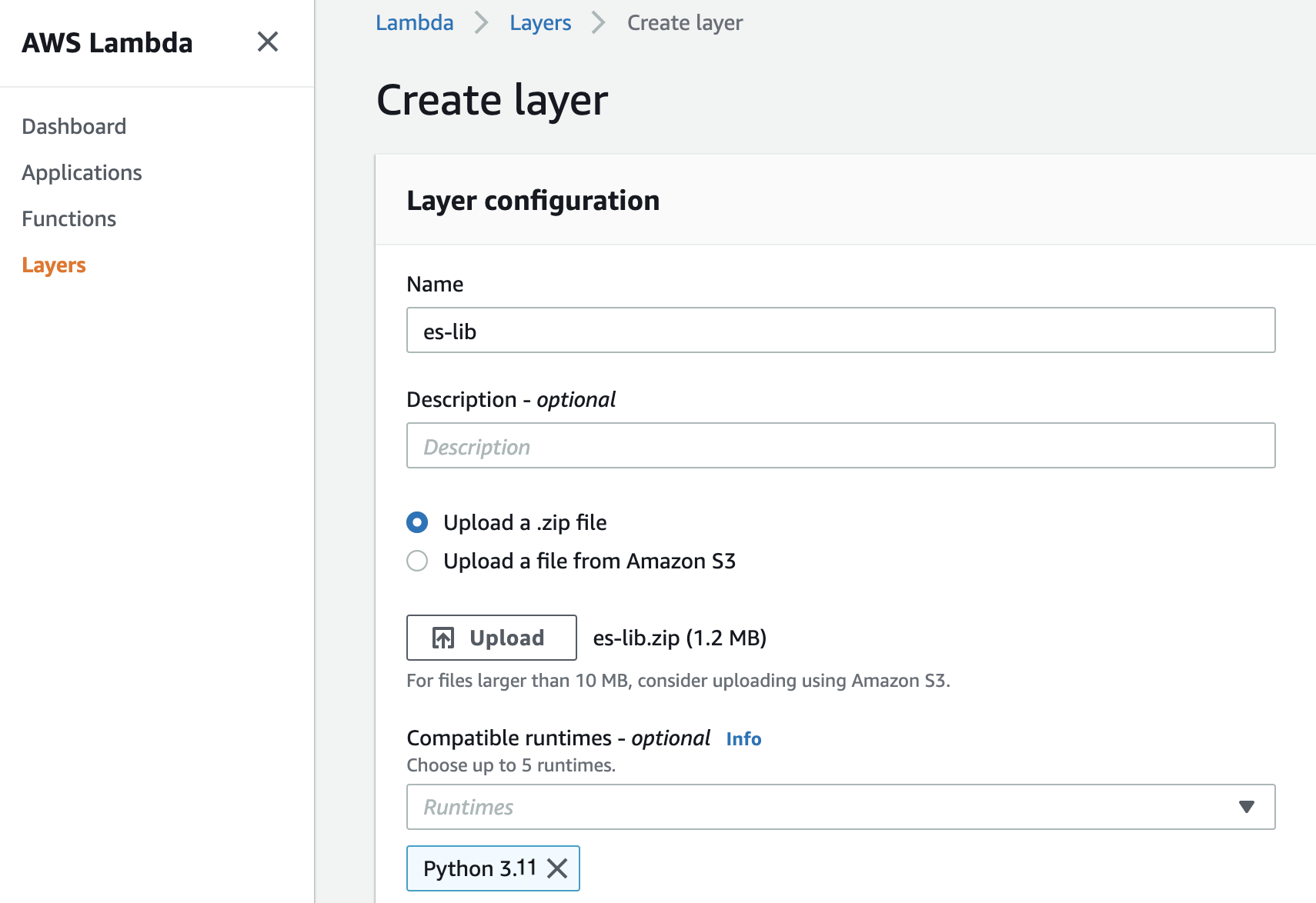The width and height of the screenshot is (1316, 903).
Task: Open Info link for compatible runtimes
Action: (743, 738)
